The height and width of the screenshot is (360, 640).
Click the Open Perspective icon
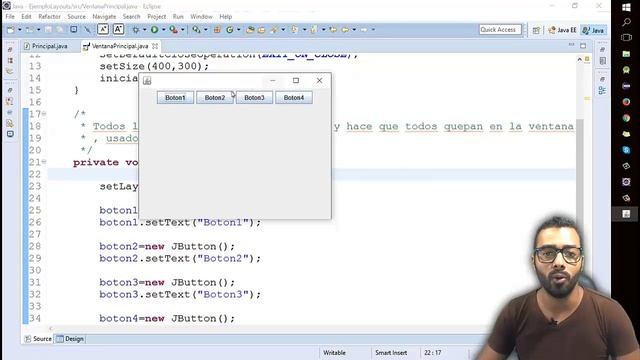pos(536,30)
